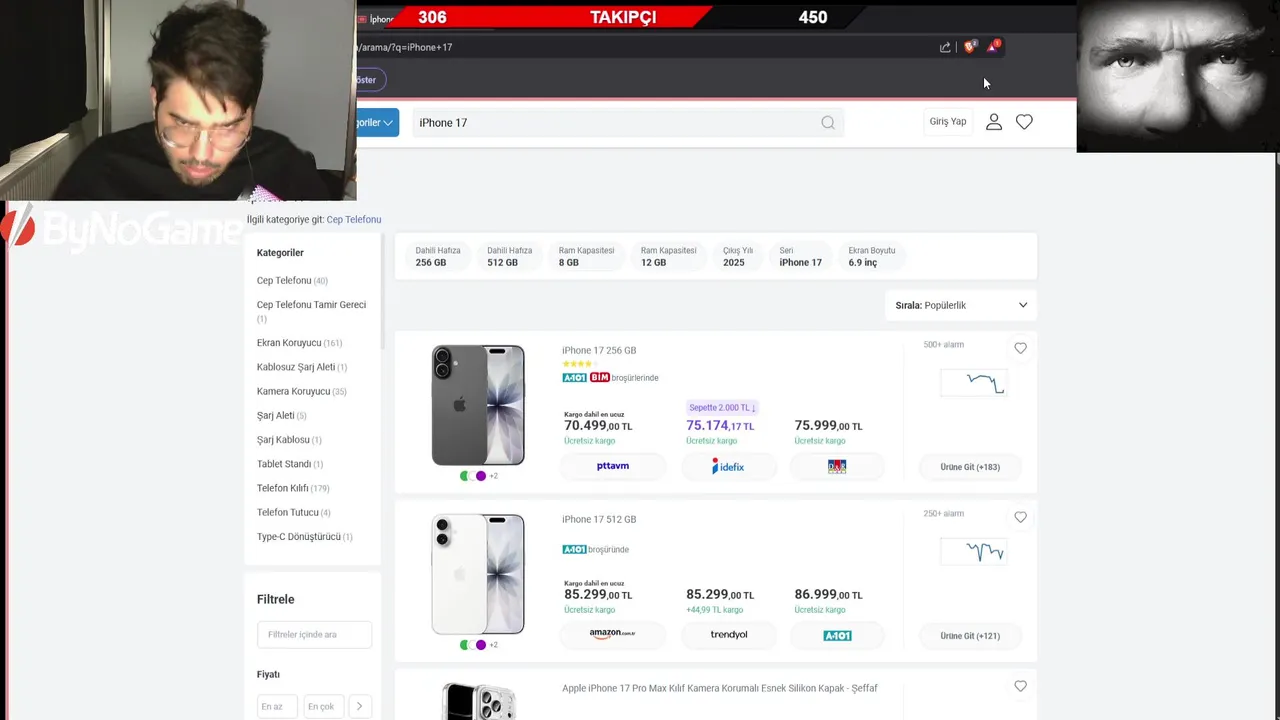The width and height of the screenshot is (1280, 720).
Task: Open the Kategoriler dropdown button
Action: tap(377, 123)
